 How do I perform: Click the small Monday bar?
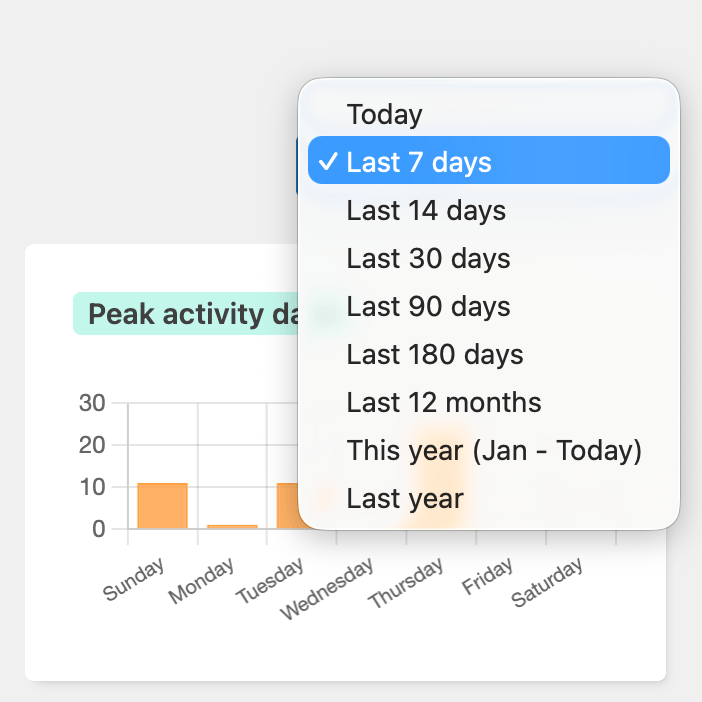[x=232, y=526]
